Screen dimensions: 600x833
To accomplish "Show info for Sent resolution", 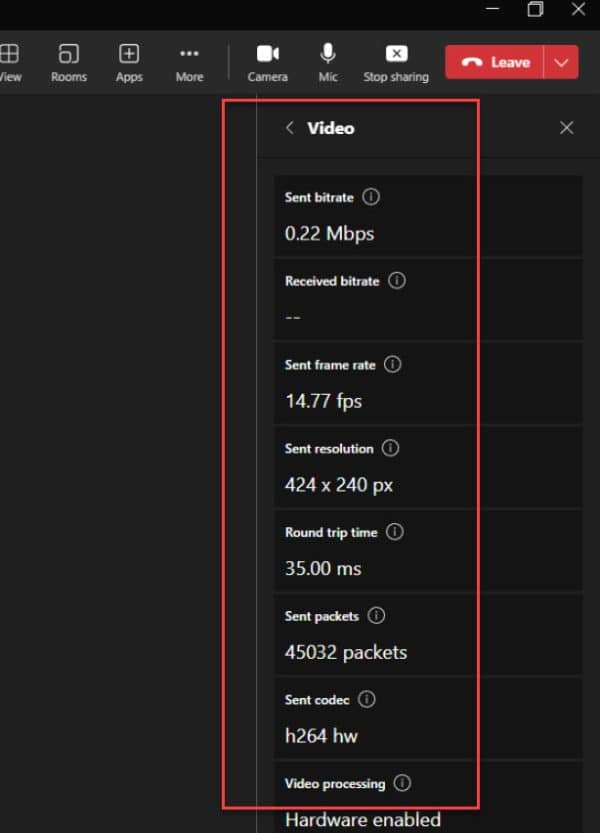I will (x=391, y=449).
